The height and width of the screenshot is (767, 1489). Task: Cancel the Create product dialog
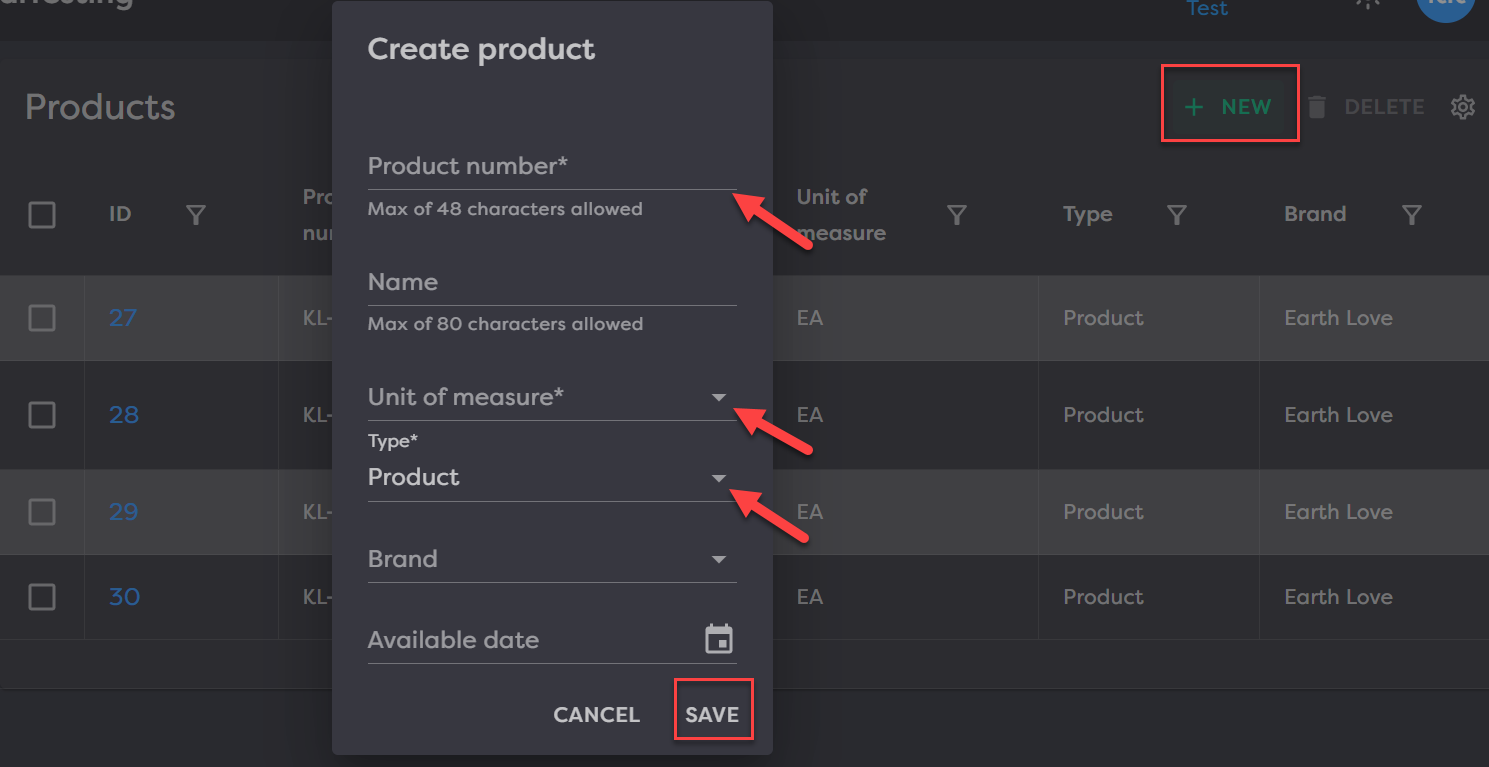(596, 715)
